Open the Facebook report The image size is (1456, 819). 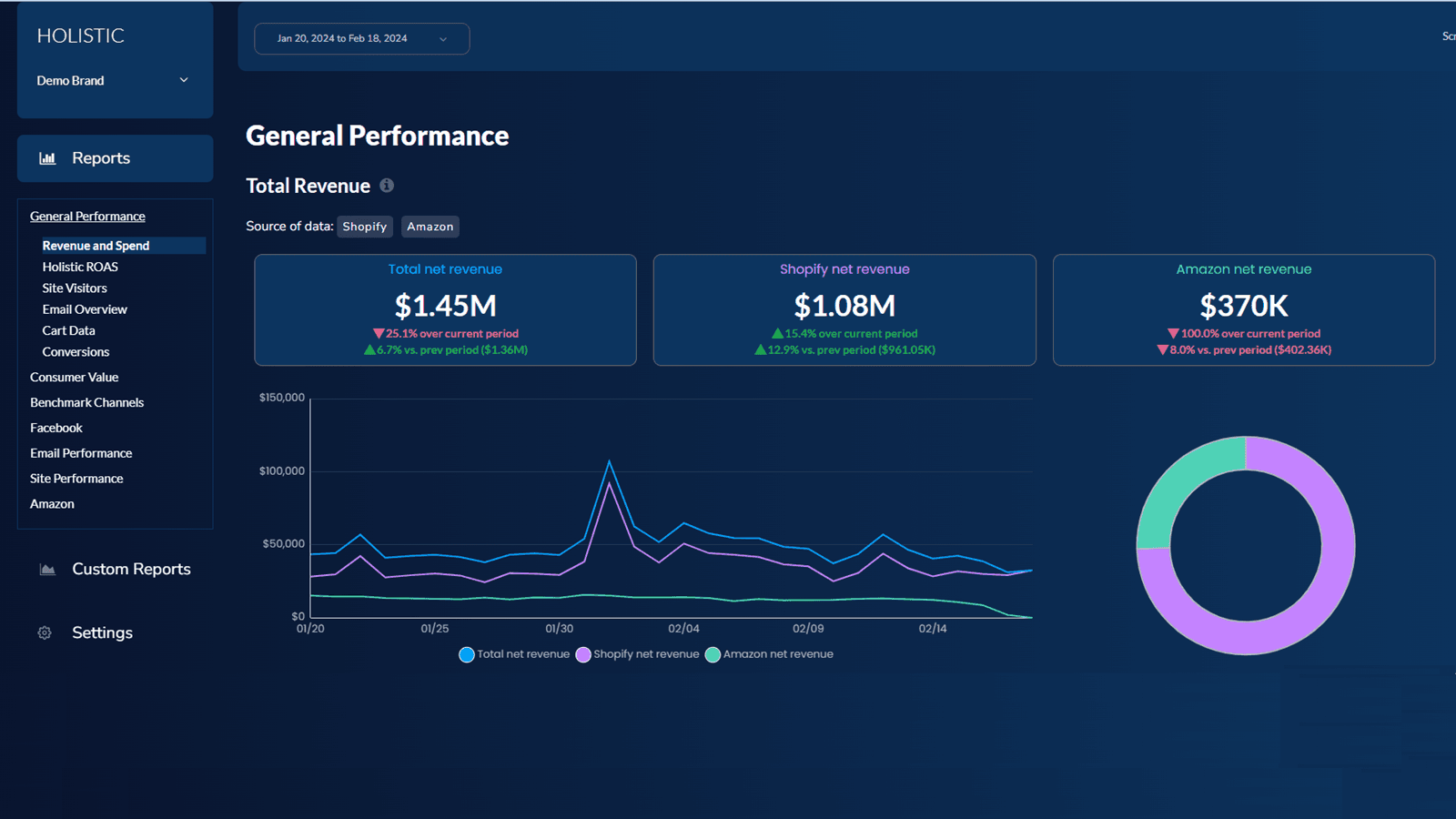[56, 428]
